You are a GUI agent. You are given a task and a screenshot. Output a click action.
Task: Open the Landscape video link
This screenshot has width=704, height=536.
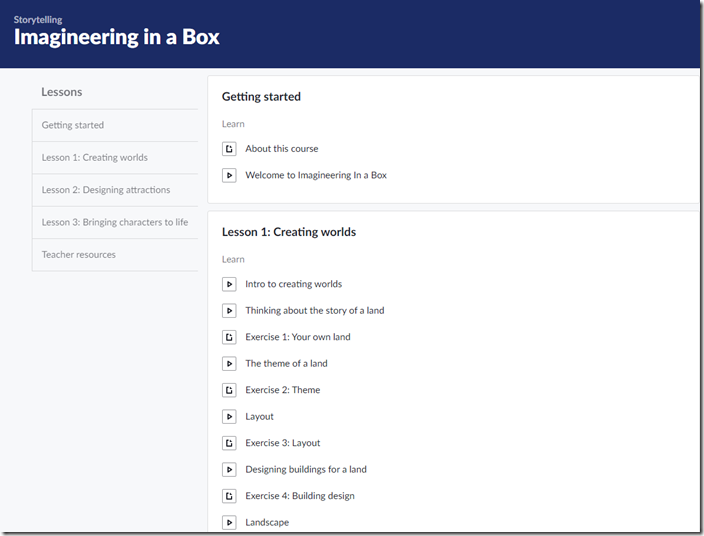pos(267,523)
